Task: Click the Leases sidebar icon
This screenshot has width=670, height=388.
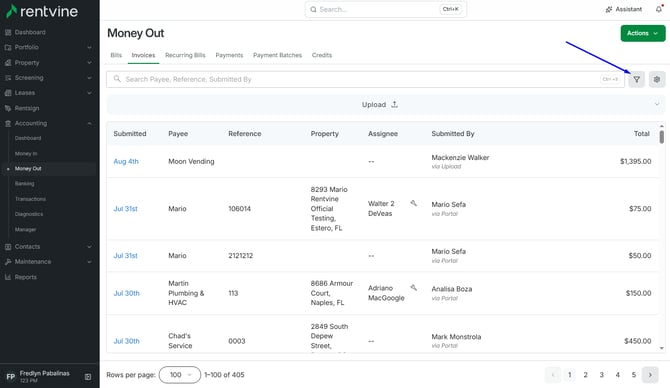Action: (8, 93)
